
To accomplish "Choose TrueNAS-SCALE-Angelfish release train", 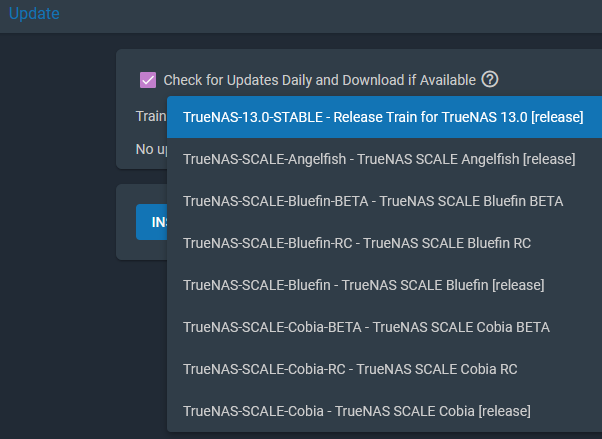I will pos(384,159).
